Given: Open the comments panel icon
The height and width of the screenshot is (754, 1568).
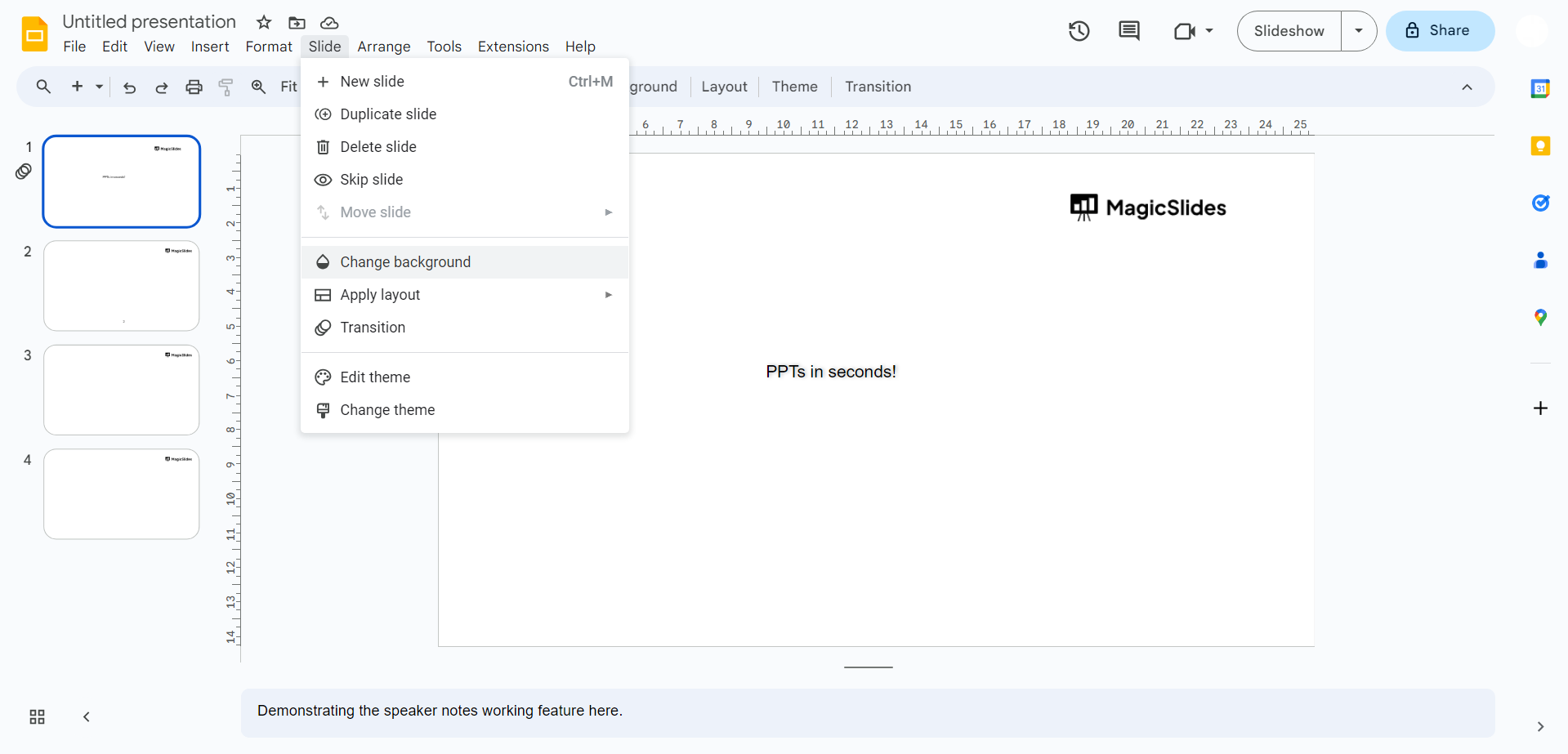Looking at the screenshot, I should point(1129,31).
